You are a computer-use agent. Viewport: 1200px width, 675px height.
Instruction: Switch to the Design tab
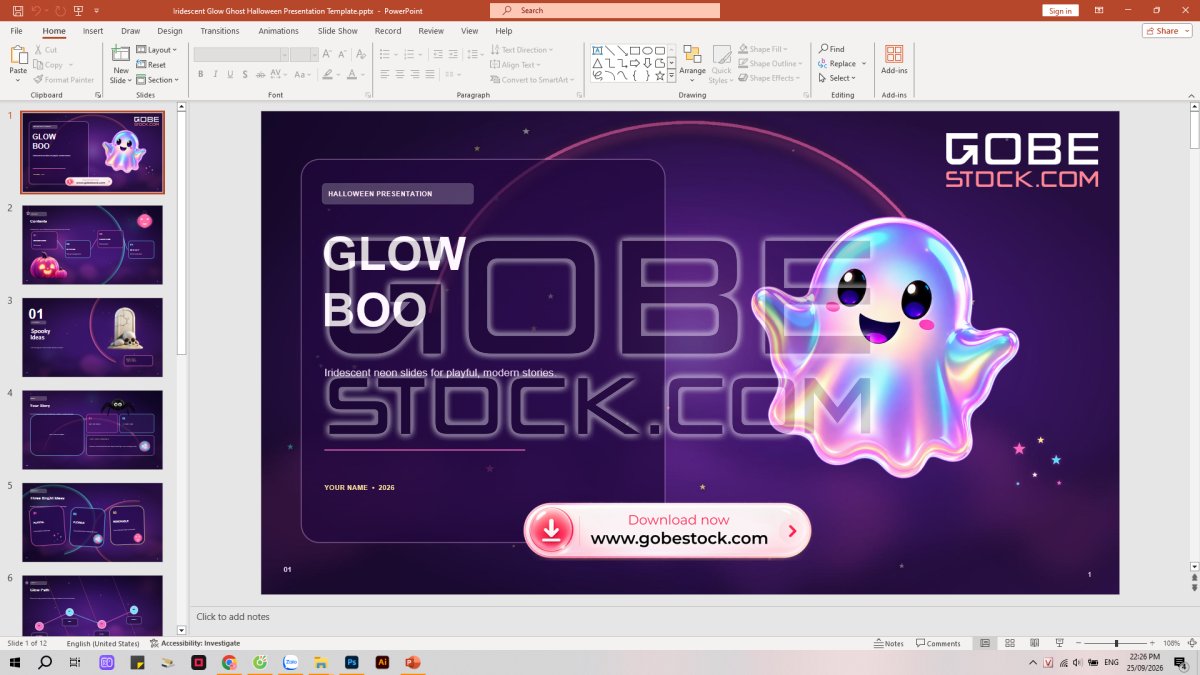170,31
